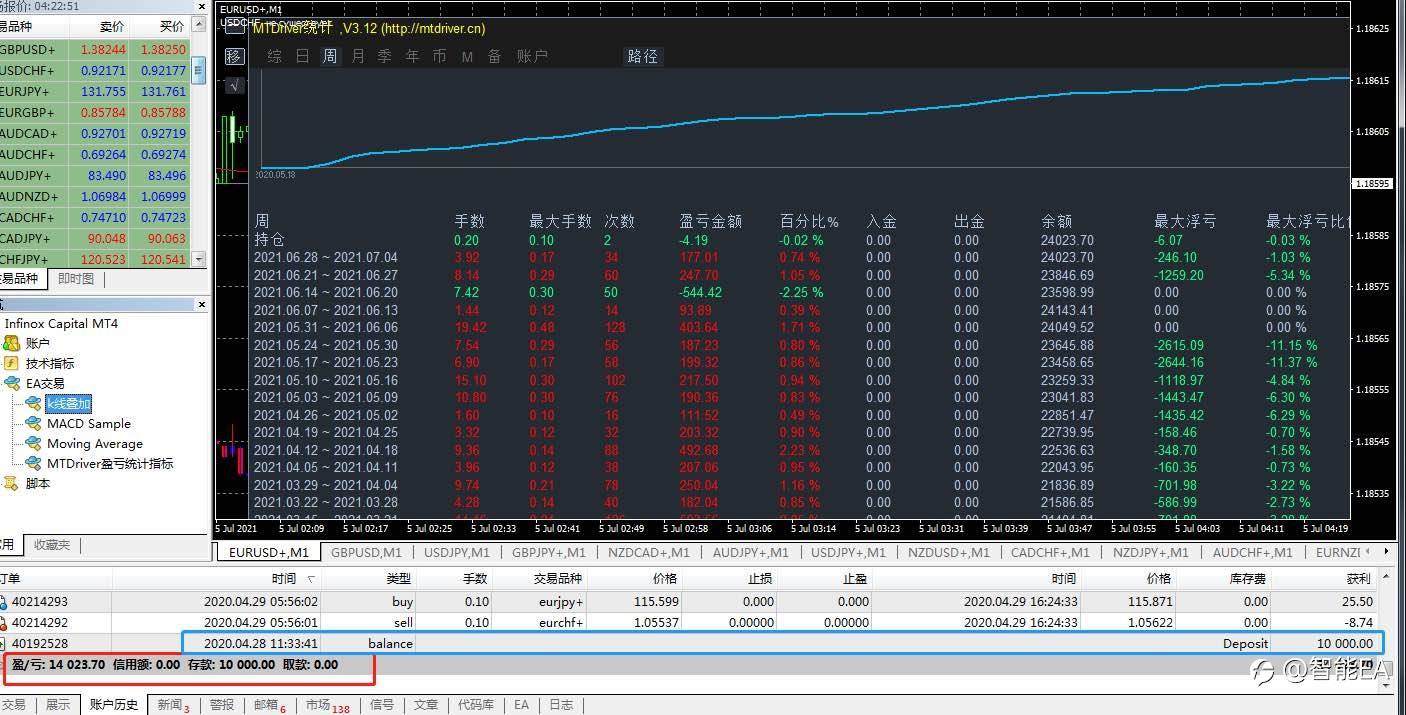Open the GBPUSD,M1 chart tab
Viewport: 1406px width, 715px height.
pyautogui.click(x=365, y=552)
